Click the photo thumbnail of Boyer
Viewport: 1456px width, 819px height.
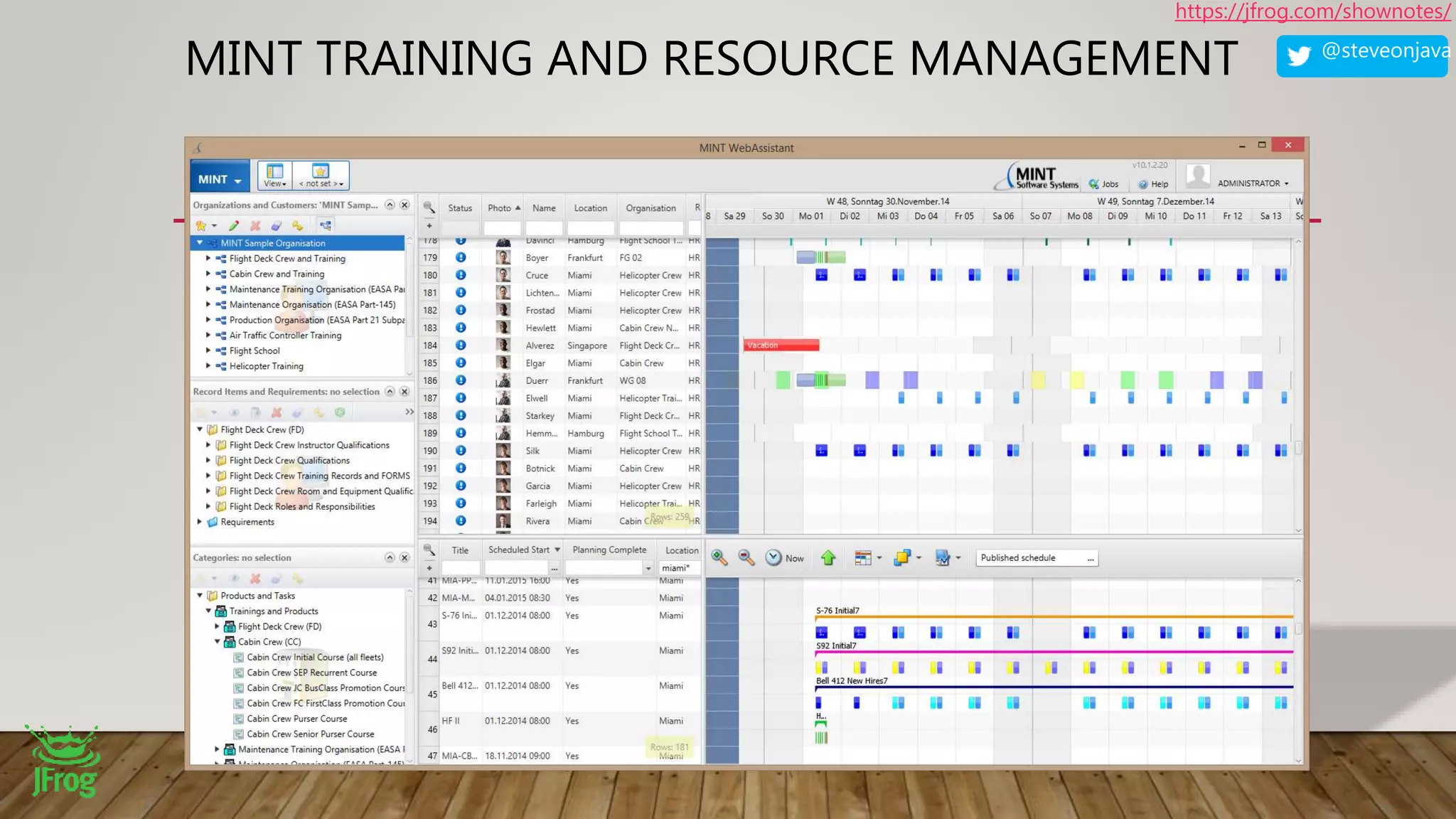503,257
